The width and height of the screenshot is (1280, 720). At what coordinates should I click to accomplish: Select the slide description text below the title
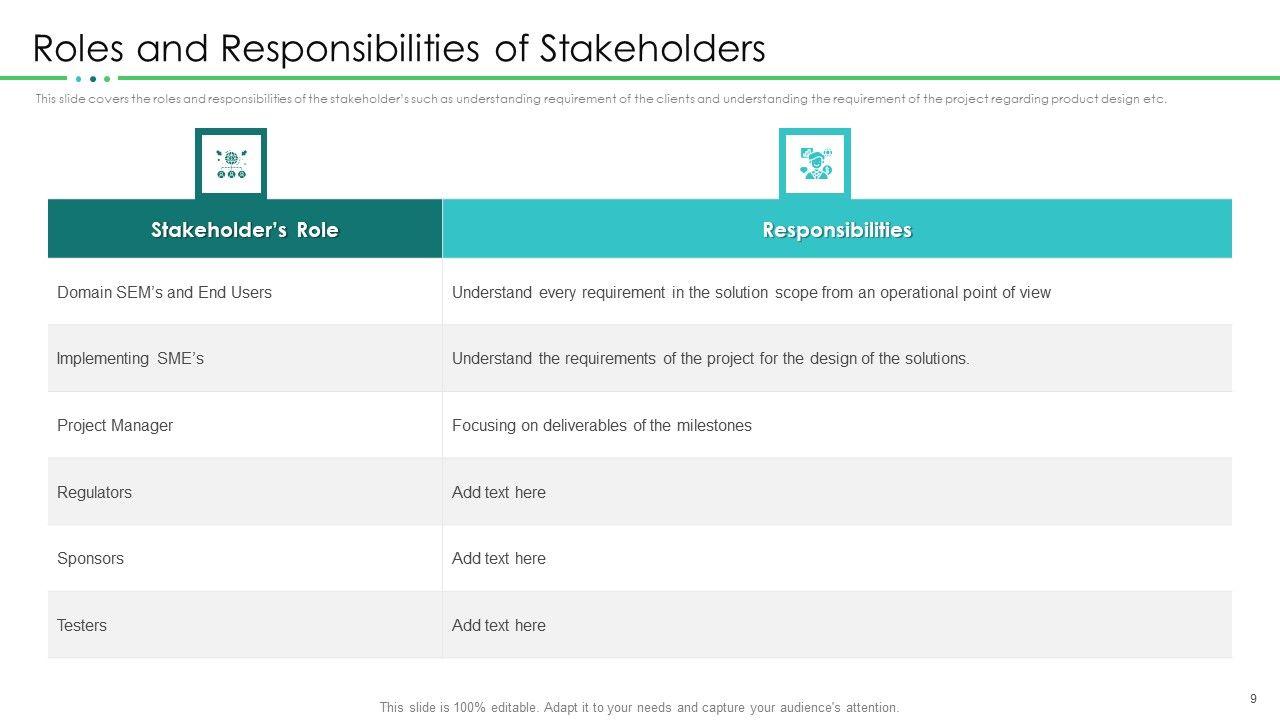point(600,99)
